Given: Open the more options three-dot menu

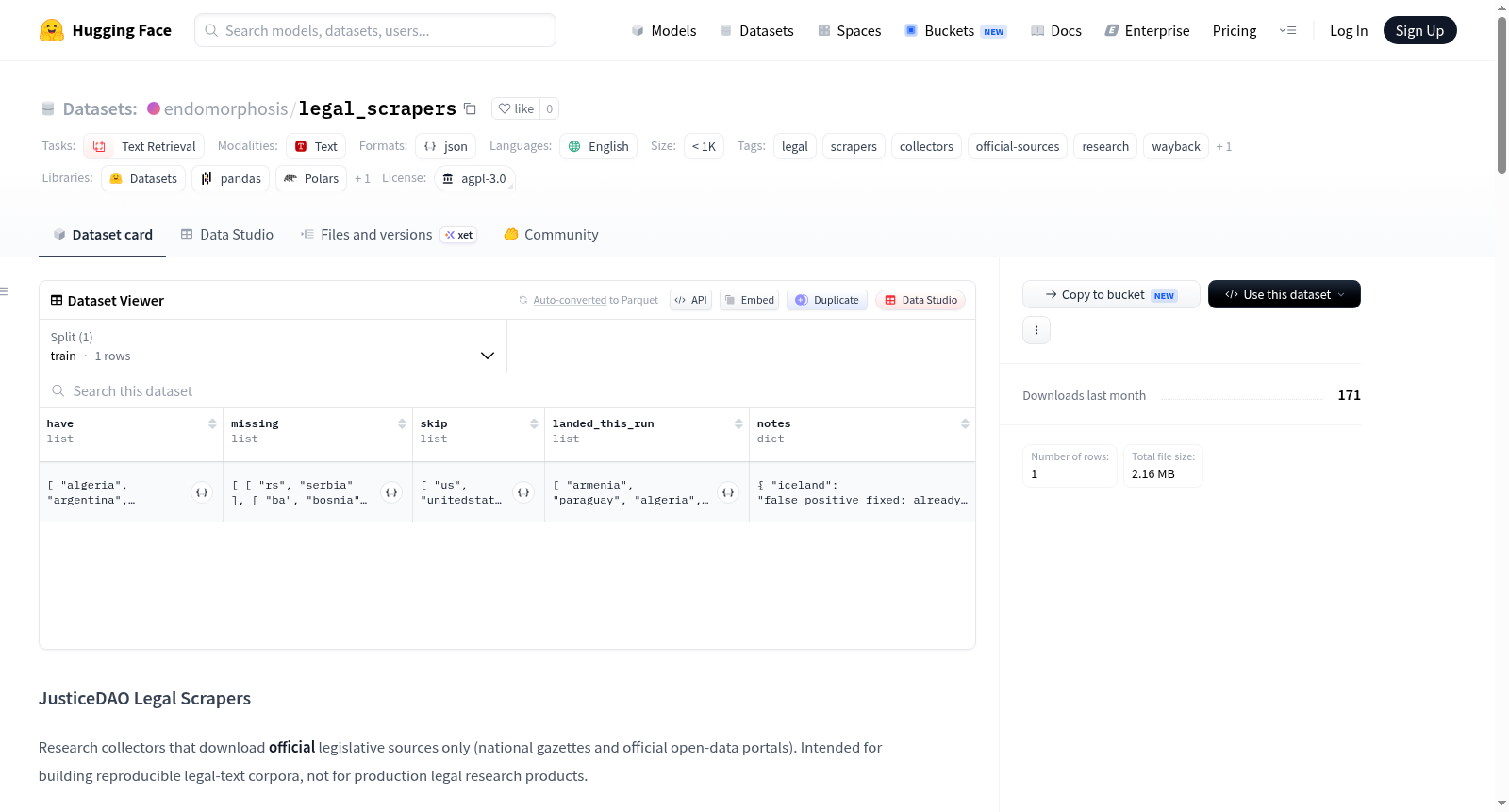Looking at the screenshot, I should (1036, 330).
